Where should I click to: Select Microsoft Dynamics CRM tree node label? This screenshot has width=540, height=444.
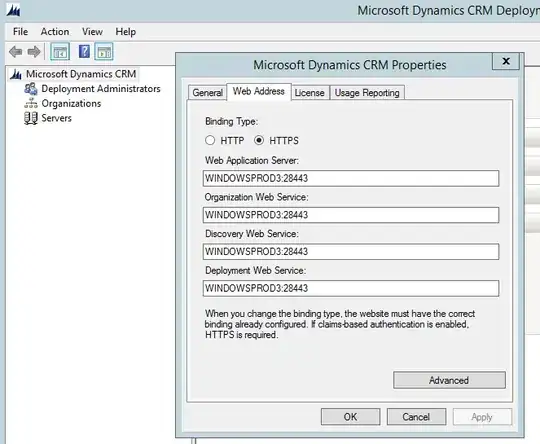coord(81,74)
